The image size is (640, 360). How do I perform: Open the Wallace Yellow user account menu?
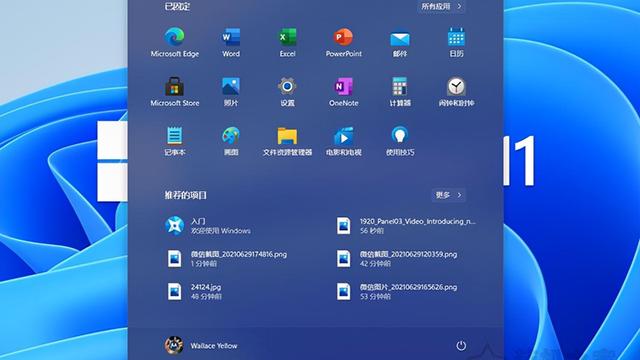tap(201, 346)
